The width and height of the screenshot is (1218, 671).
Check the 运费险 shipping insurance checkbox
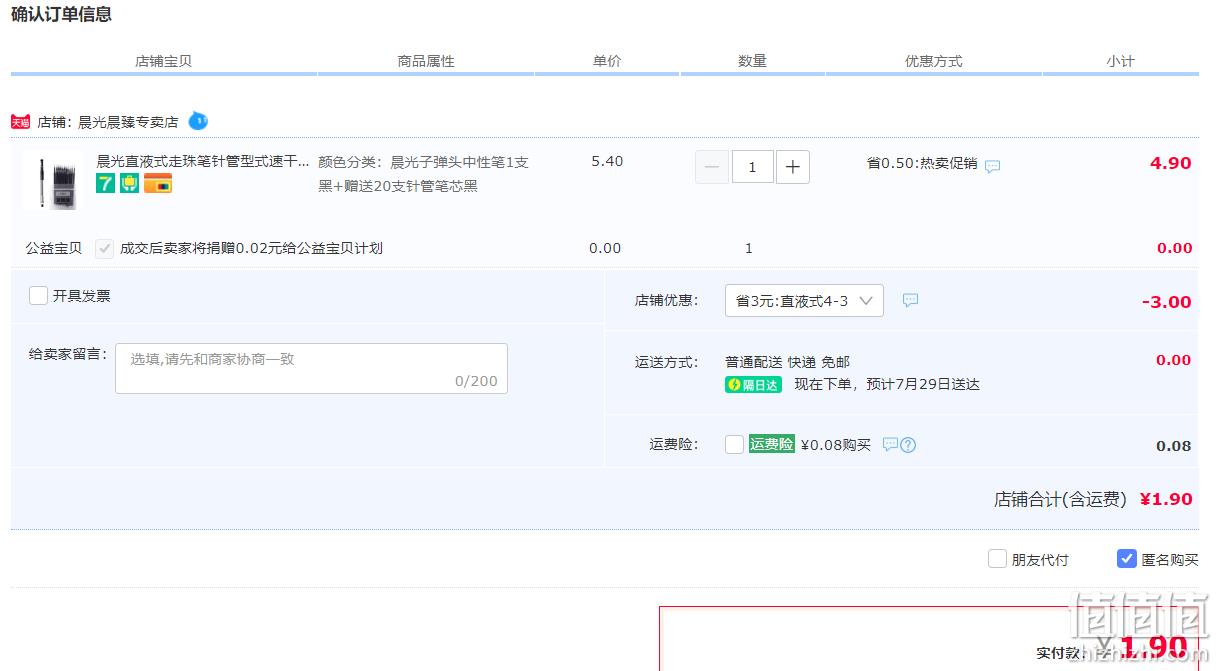[734, 444]
